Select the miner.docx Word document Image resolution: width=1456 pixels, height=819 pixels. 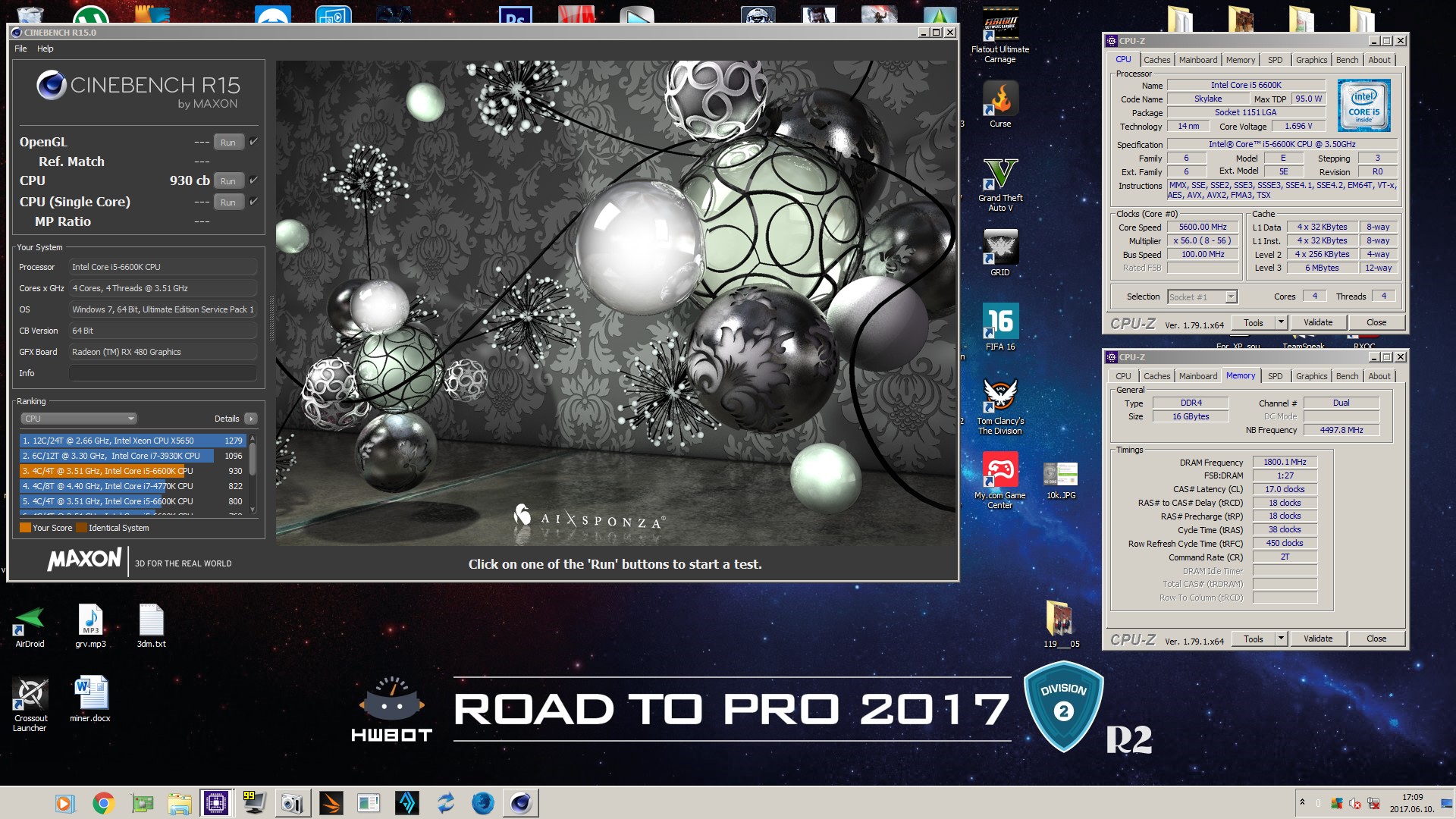pyautogui.click(x=90, y=698)
